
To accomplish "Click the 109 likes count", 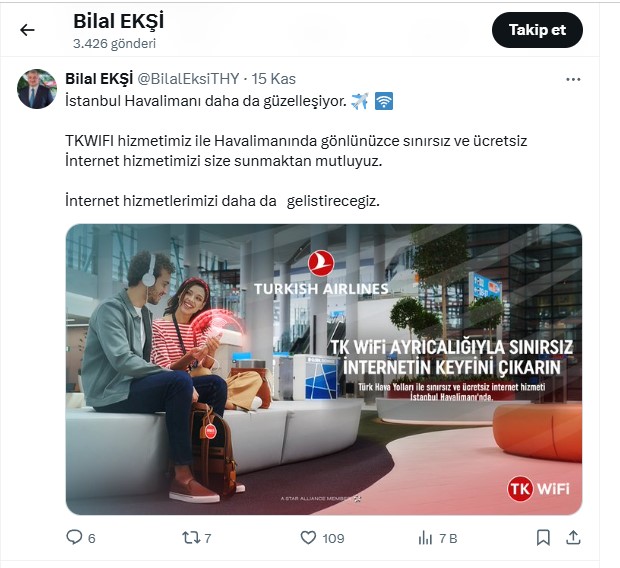I will tap(333, 538).
